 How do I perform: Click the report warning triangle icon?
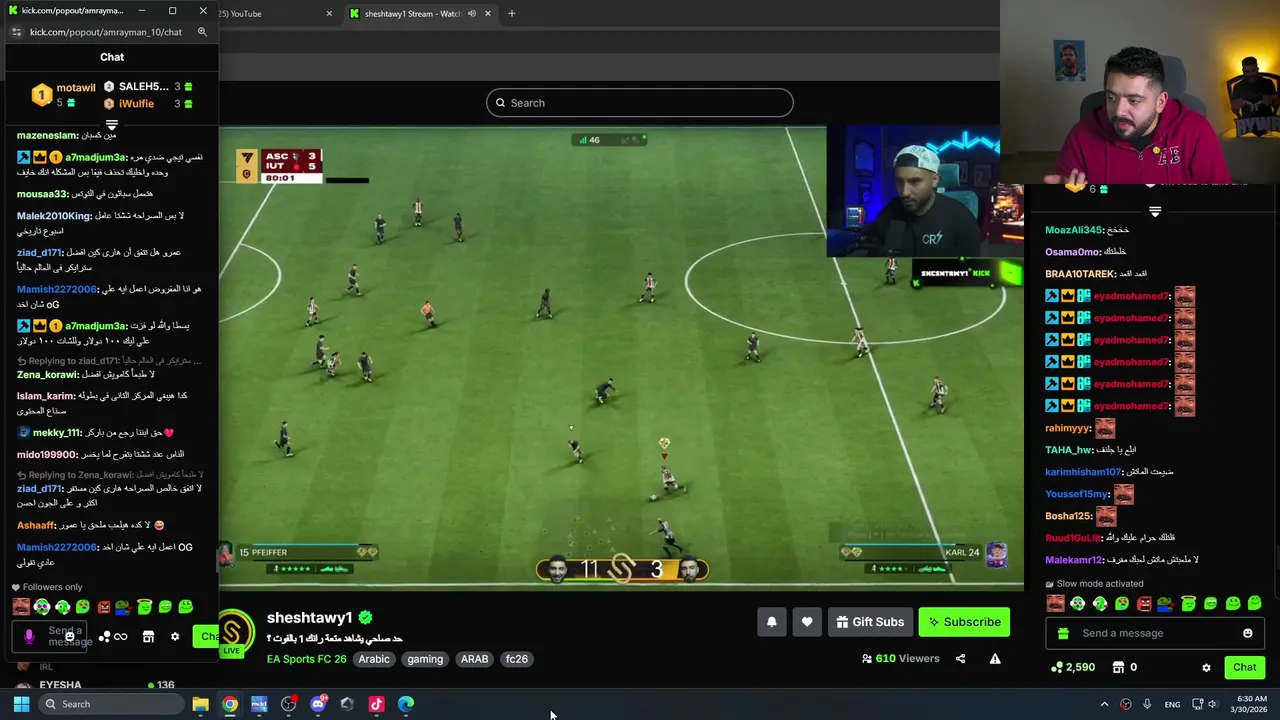point(995,659)
